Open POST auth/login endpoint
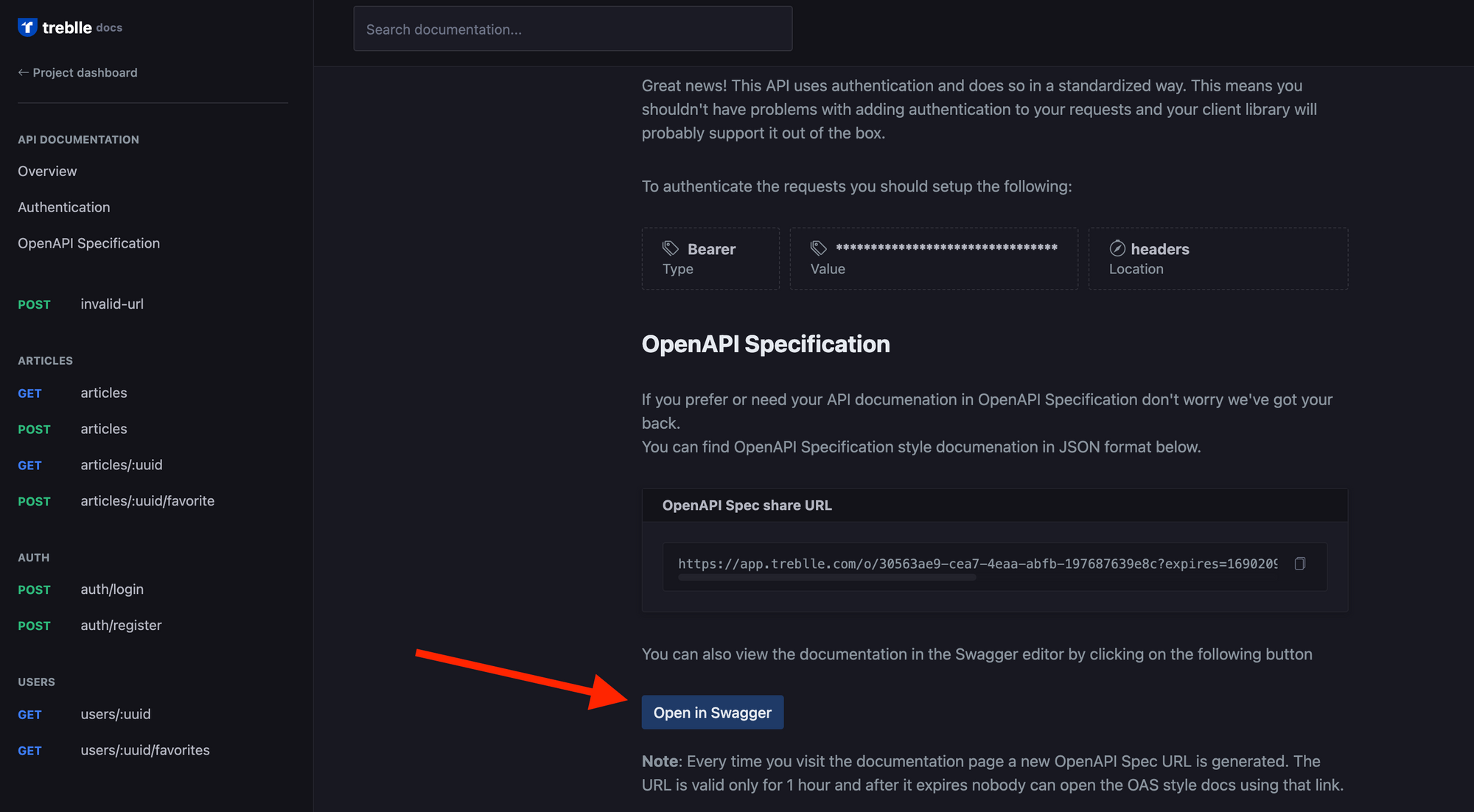1474x812 pixels. tap(81, 589)
